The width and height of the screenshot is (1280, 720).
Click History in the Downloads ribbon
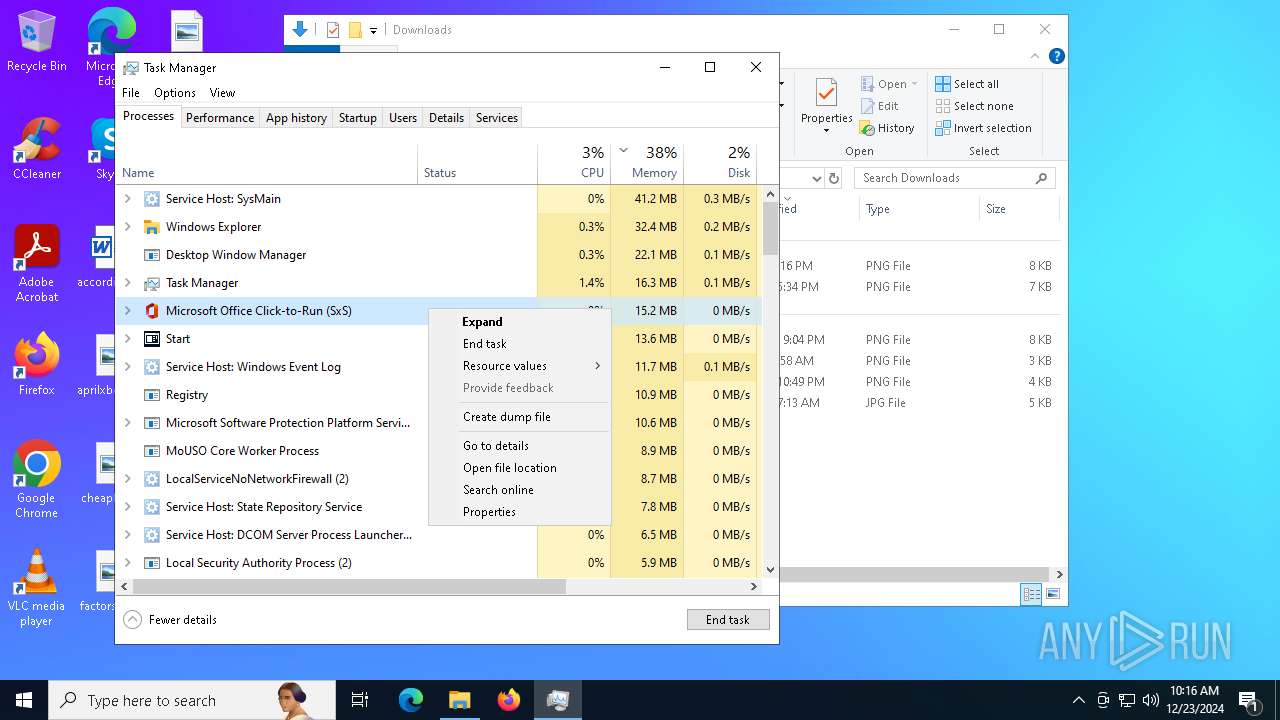(x=887, y=128)
